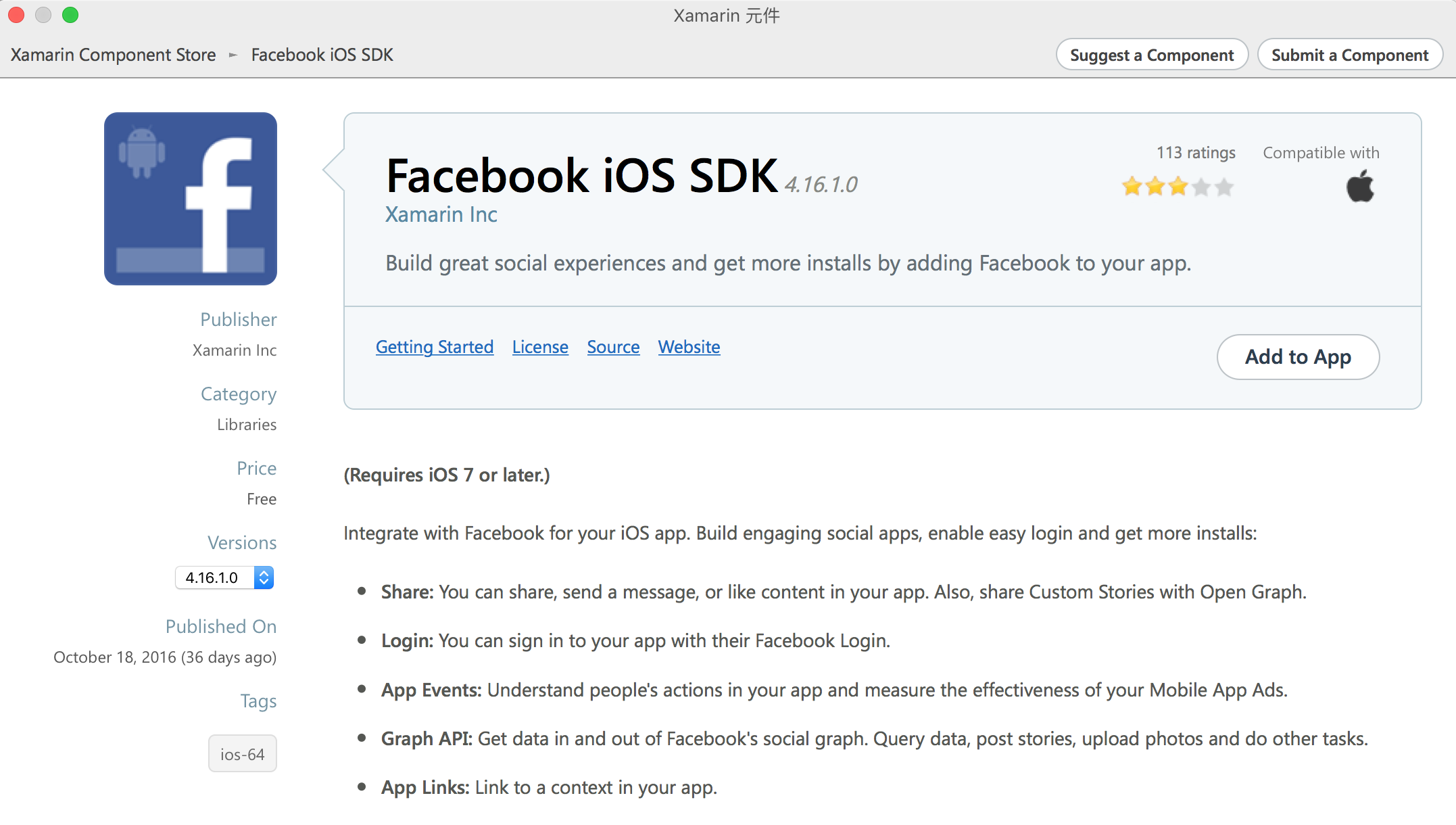Click the Share bullet item
1456x825 pixels.
tap(844, 592)
